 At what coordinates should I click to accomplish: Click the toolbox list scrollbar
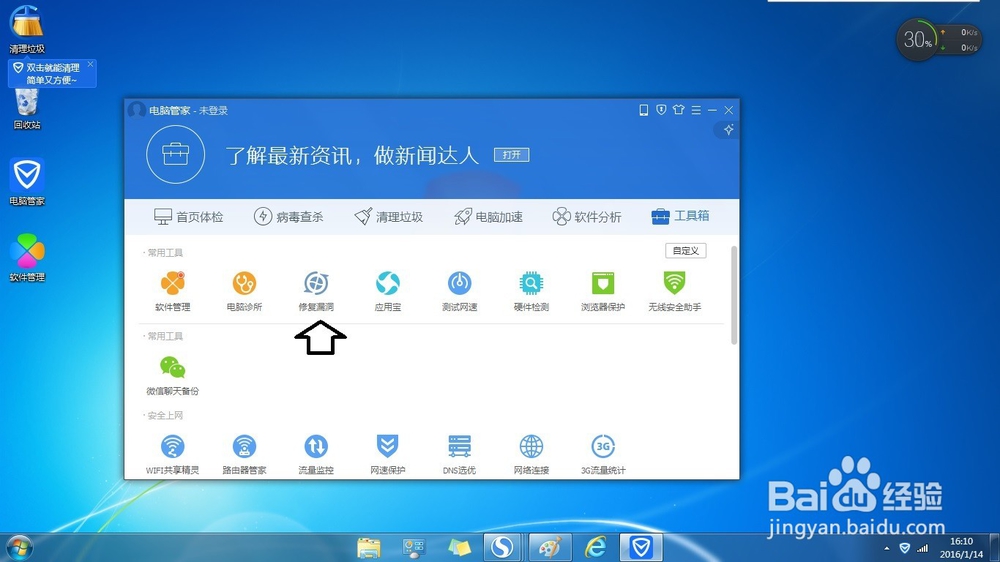pos(734,295)
